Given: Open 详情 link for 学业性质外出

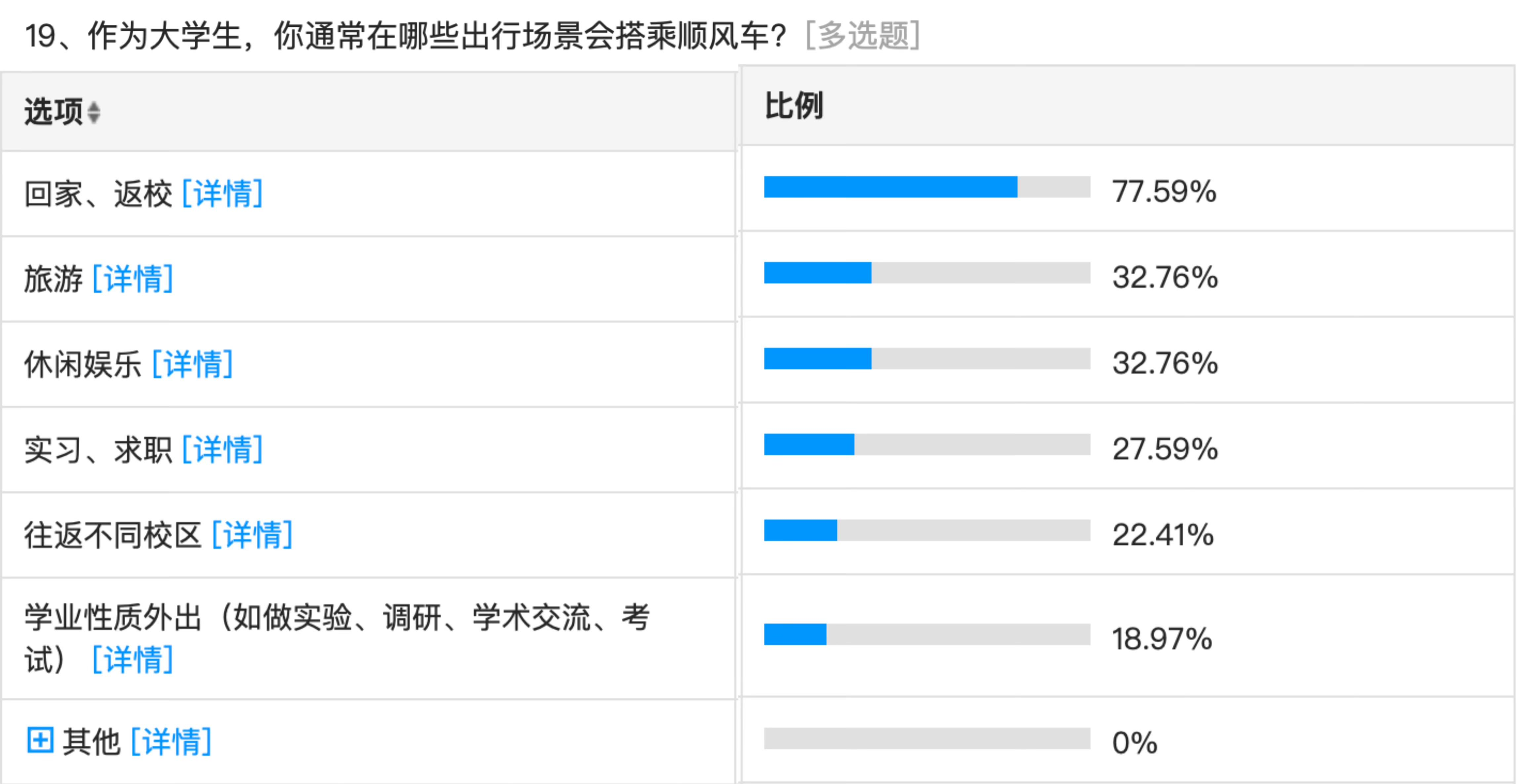Looking at the screenshot, I should (x=133, y=659).
